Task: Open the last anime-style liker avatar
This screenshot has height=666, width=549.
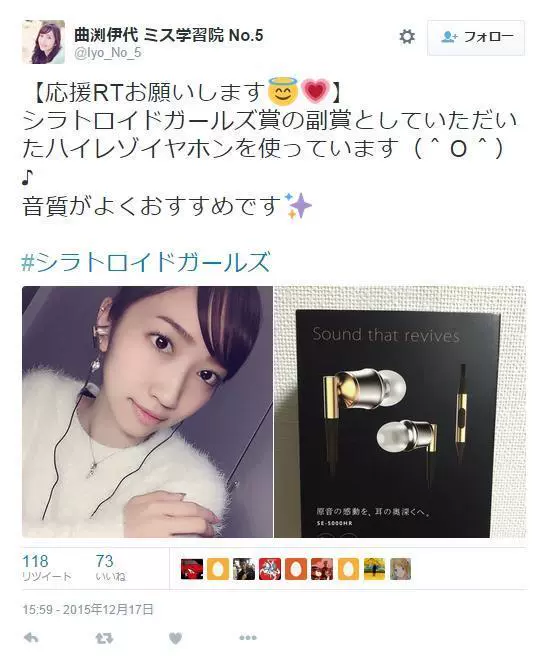Action: tap(400, 569)
